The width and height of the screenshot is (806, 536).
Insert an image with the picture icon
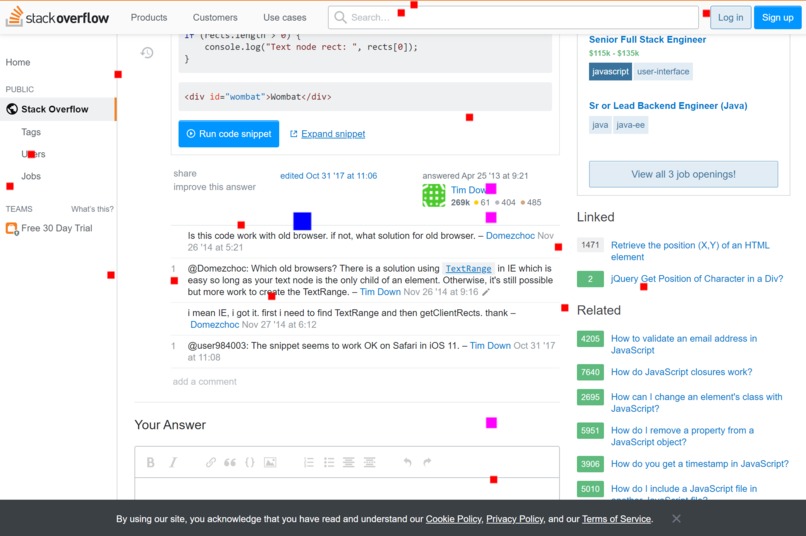coord(270,462)
